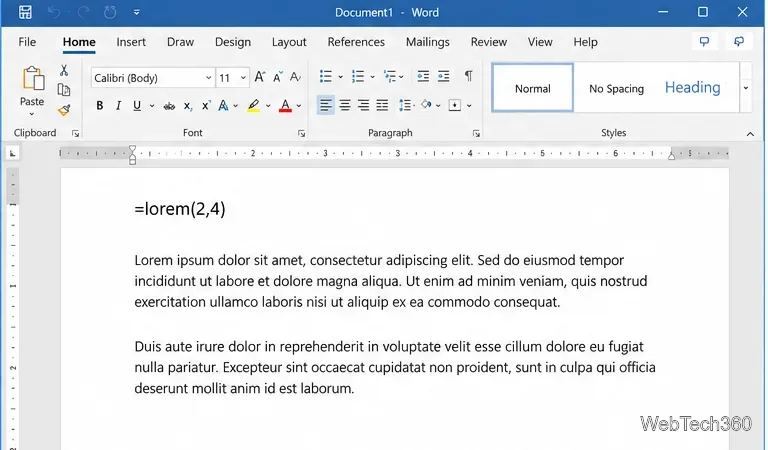Open the View ribbon tab
This screenshot has width=768, height=450.
coord(540,42)
